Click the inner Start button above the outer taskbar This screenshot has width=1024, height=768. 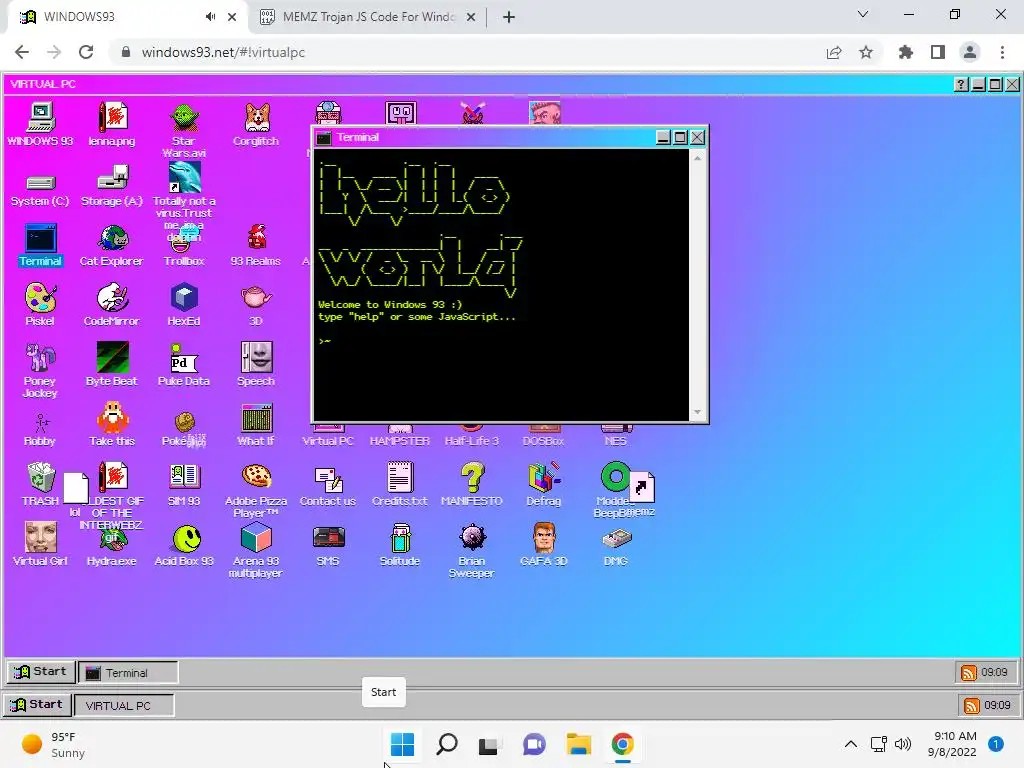[x=40, y=672]
